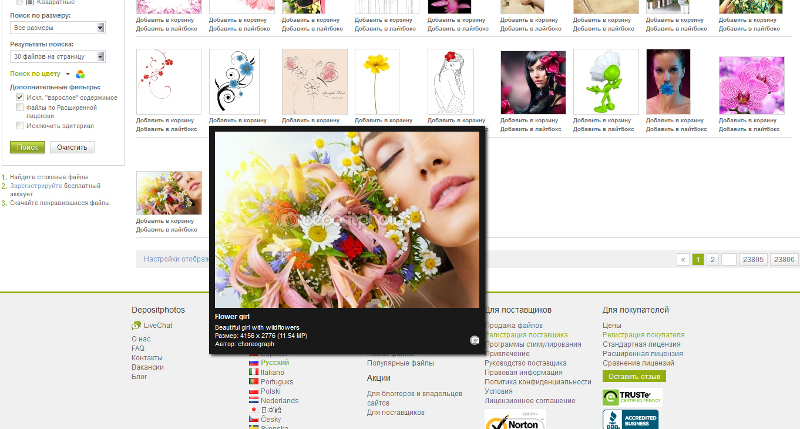The height and width of the screenshot is (429, 800).
Task: Open the "Регистрация поставщика" link
Action: coord(526,335)
